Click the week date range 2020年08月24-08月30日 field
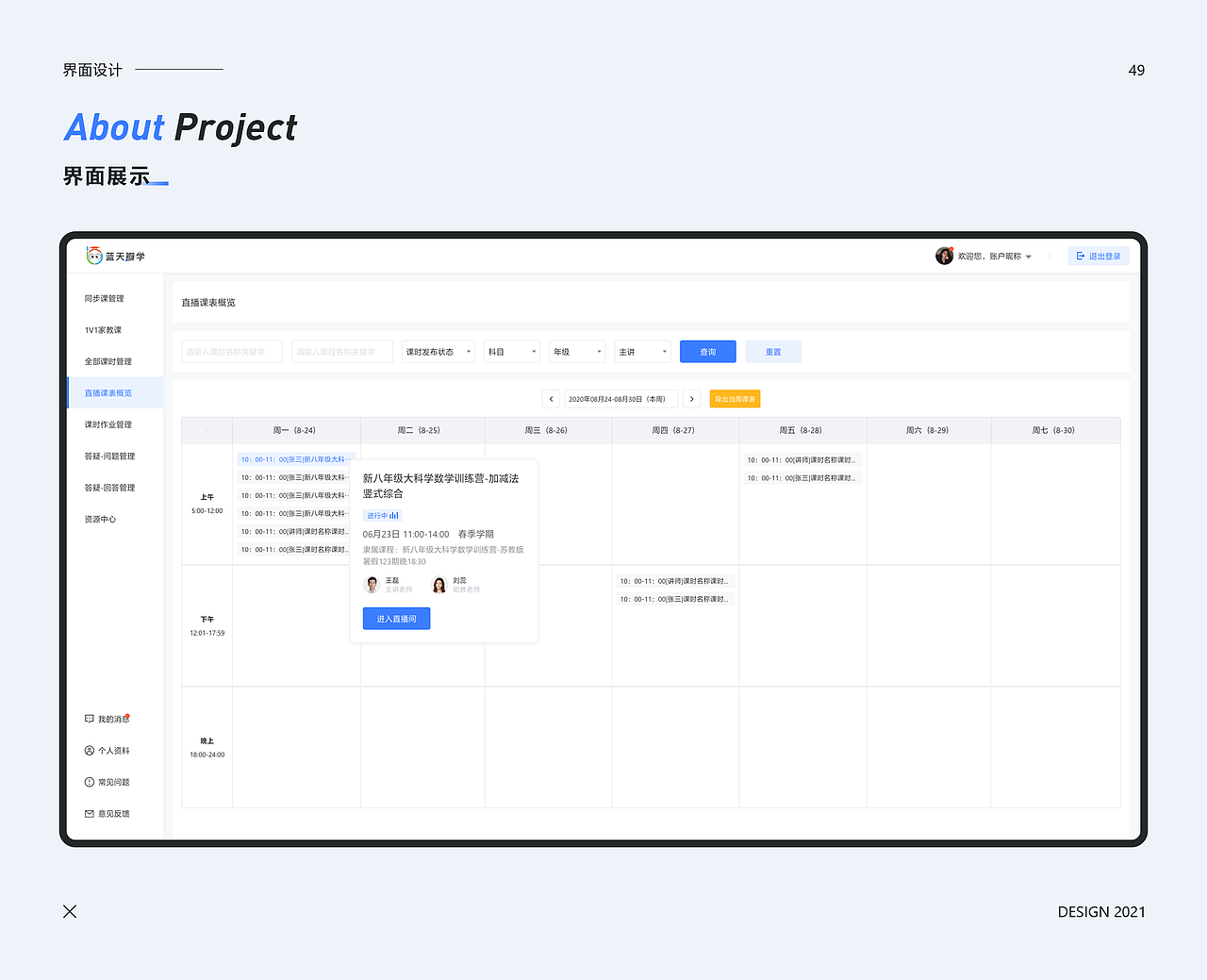The height and width of the screenshot is (980, 1207). pyautogui.click(x=621, y=399)
